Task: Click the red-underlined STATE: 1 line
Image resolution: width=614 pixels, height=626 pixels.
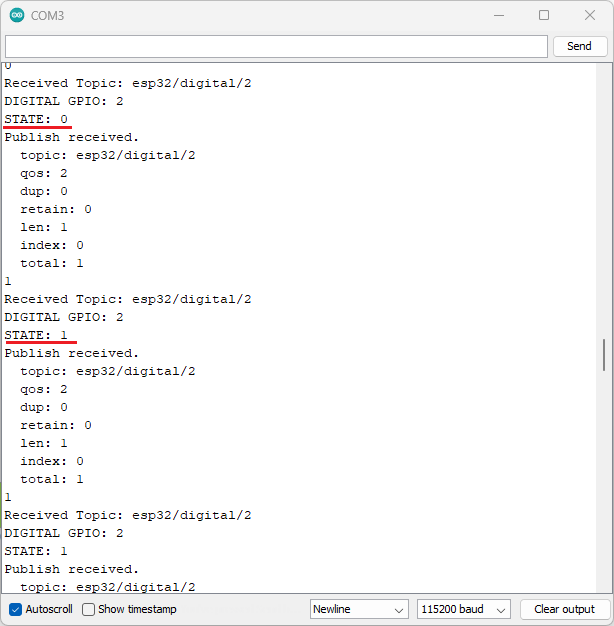Action: 37,335
